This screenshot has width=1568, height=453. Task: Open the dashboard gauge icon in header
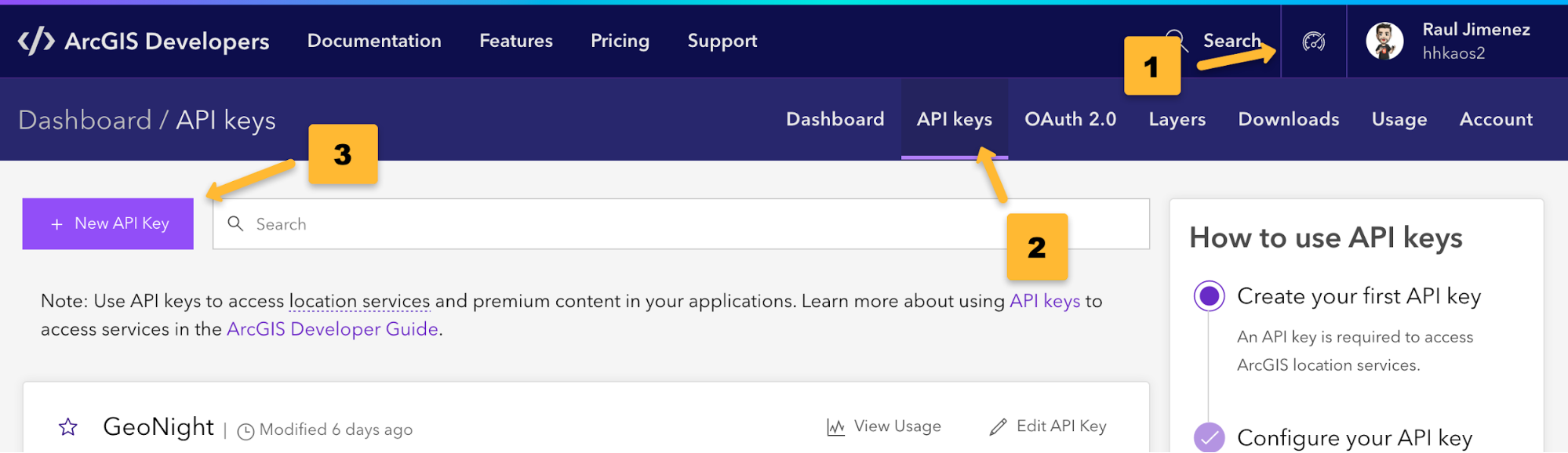pyautogui.click(x=1313, y=42)
